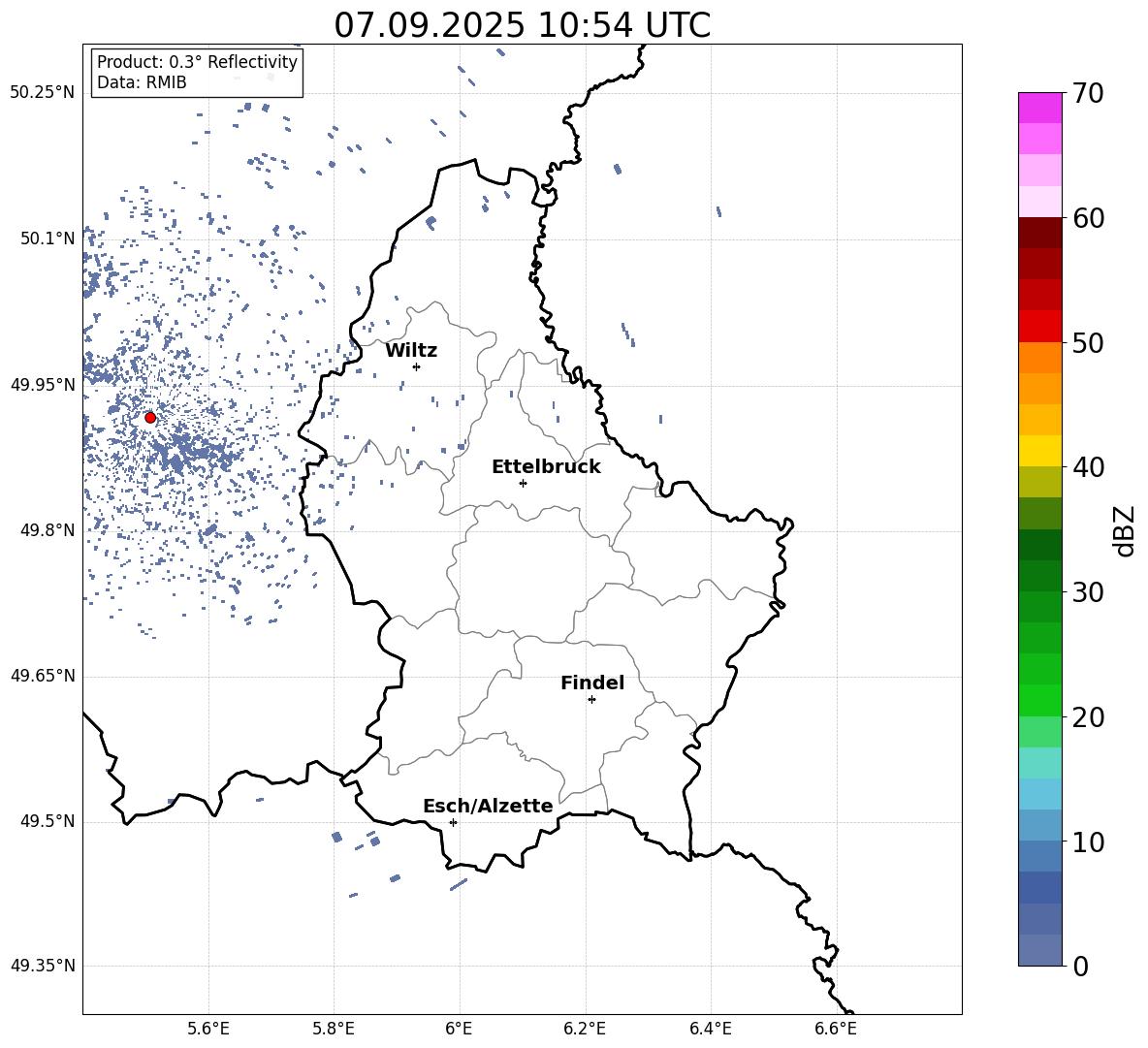Select the Findel city label
The height and width of the screenshot is (1048, 1148).
(592, 683)
